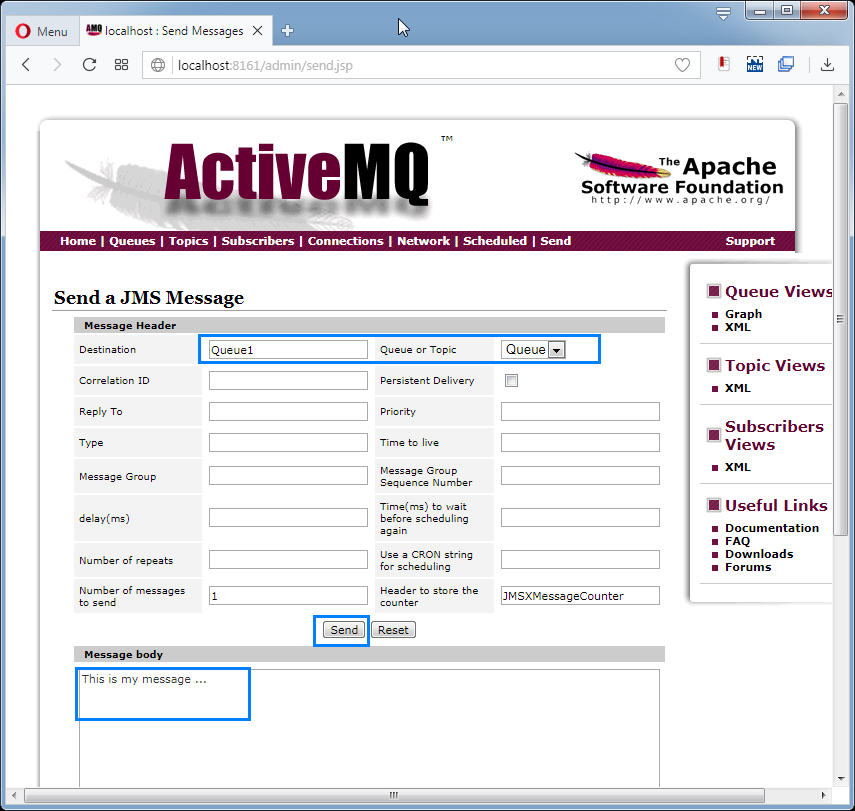This screenshot has width=855, height=811.
Task: Open Send in navigation bar
Action: pos(556,241)
